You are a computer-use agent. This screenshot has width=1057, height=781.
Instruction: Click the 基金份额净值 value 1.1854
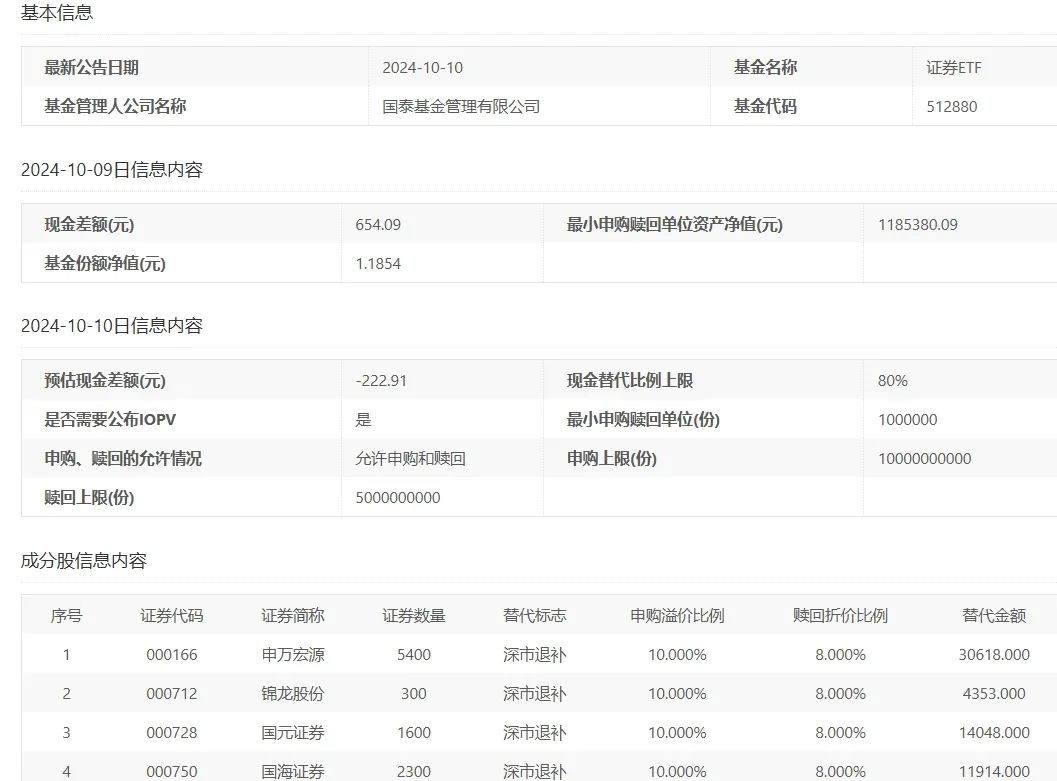[377, 264]
